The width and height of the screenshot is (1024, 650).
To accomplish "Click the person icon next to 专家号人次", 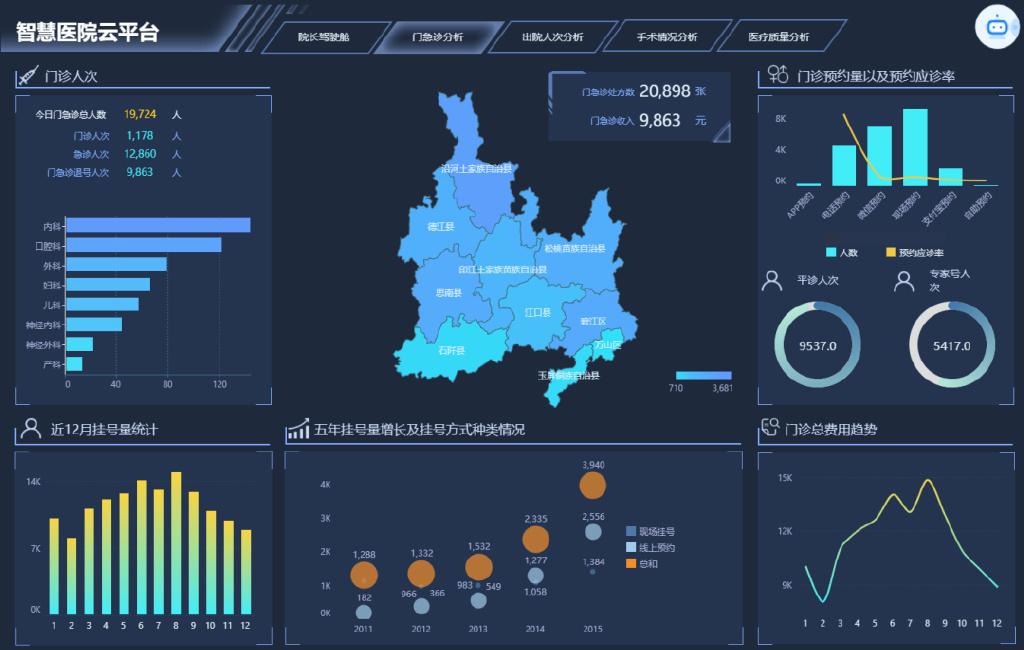I will 904,281.
